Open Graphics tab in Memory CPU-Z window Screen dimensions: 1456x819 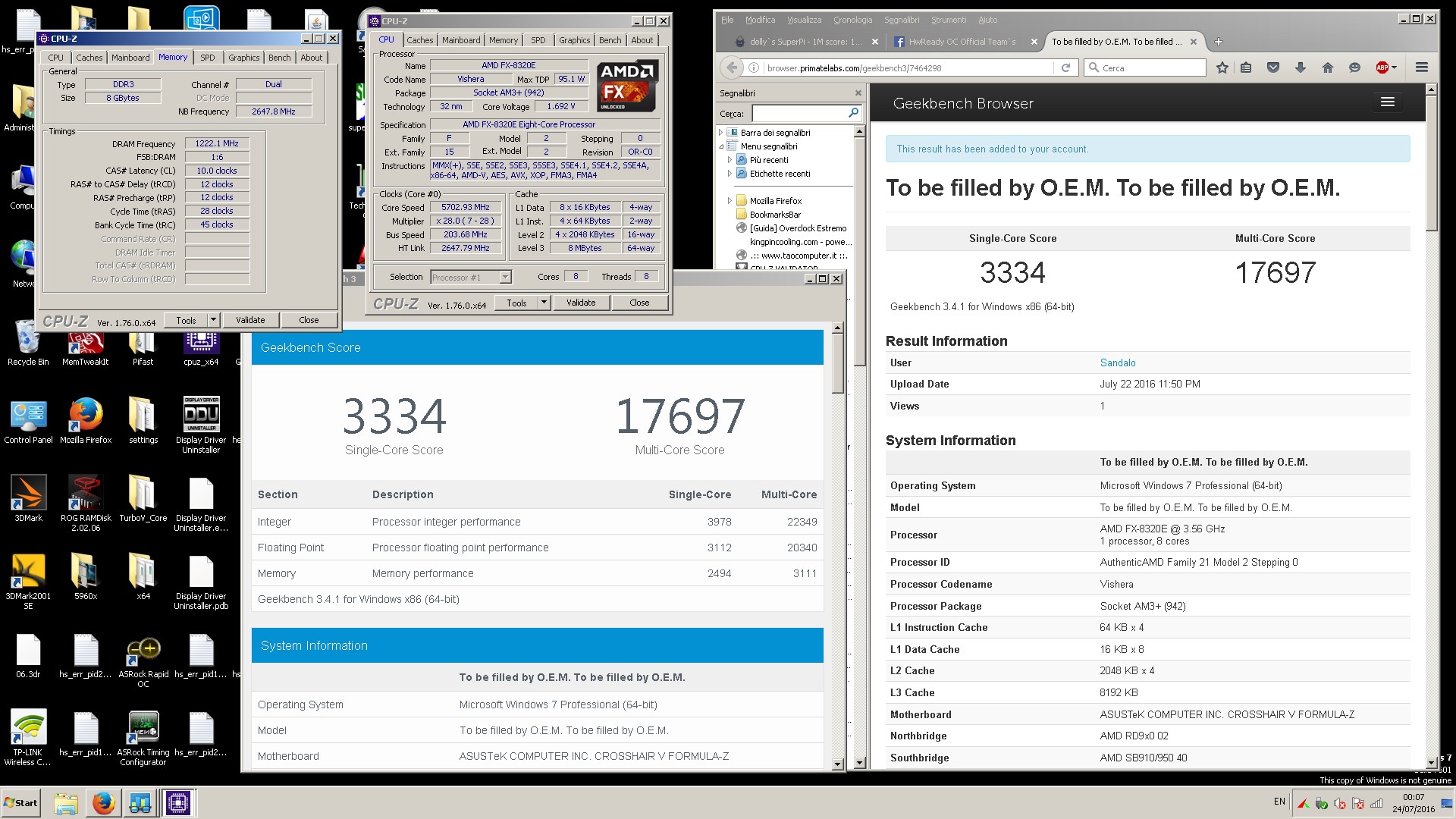coord(243,58)
